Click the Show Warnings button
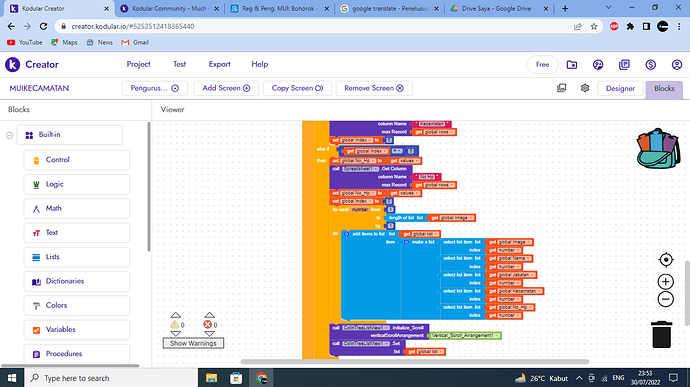This screenshot has width=690, height=387. point(193,343)
